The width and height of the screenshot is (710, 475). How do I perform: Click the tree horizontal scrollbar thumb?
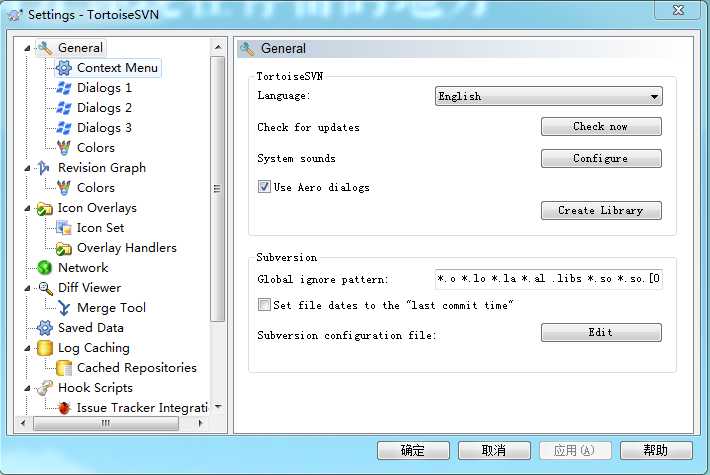click(106, 424)
